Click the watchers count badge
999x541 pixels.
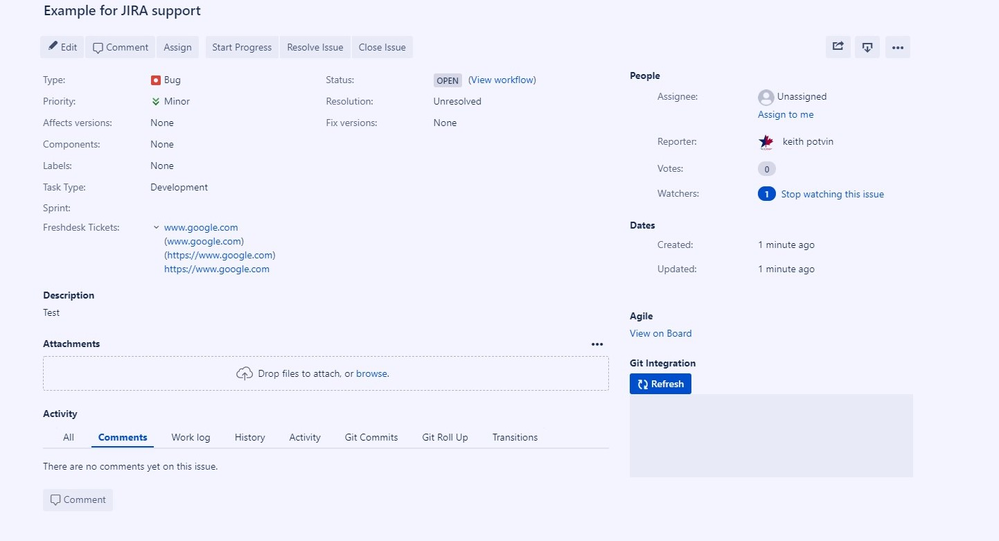click(766, 194)
